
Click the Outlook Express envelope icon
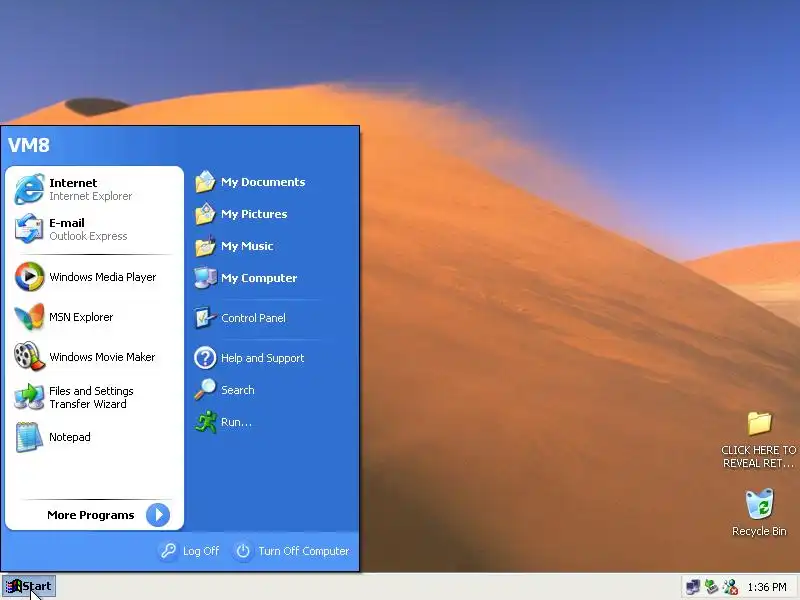pos(29,229)
